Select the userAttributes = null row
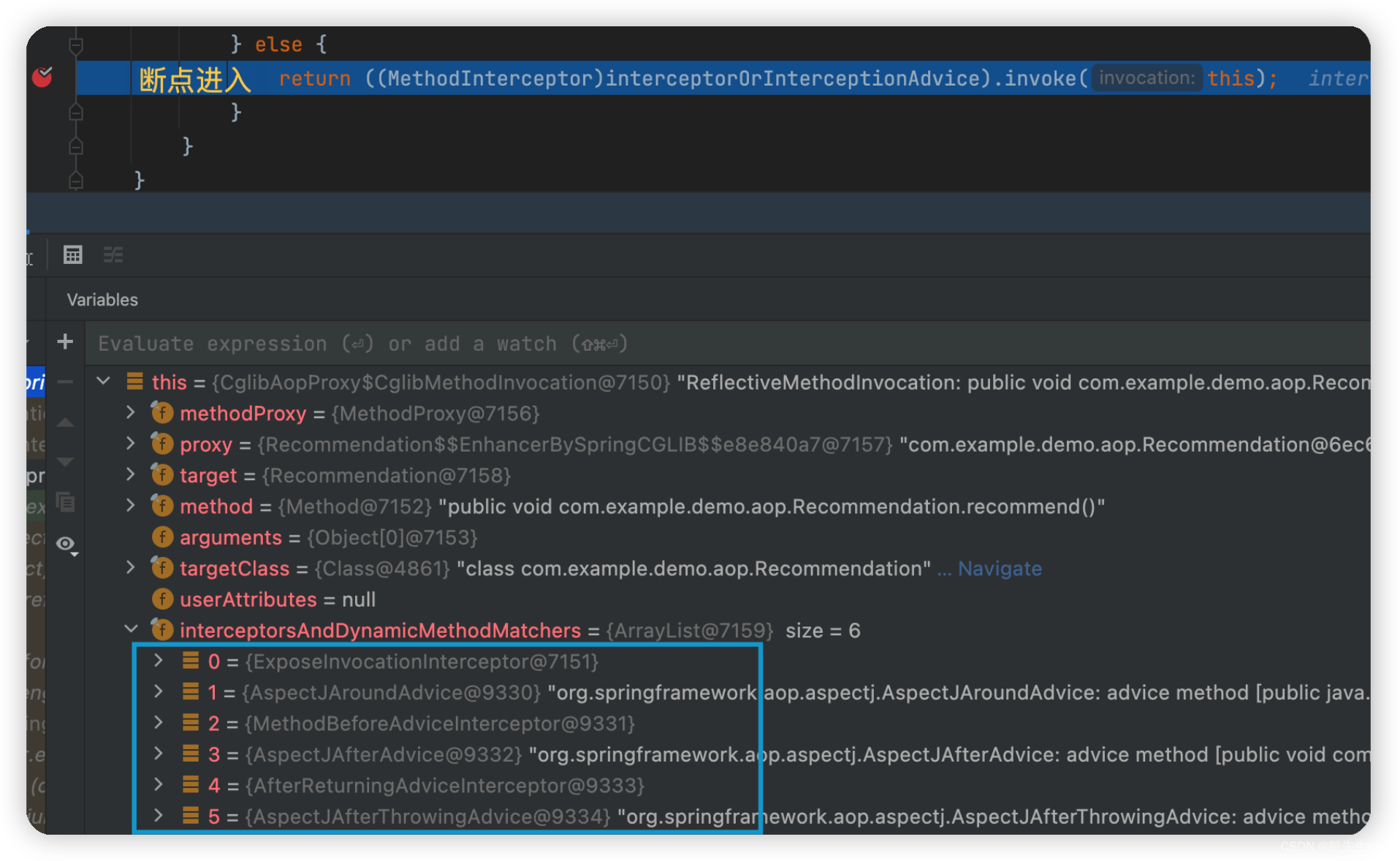Image resolution: width=1400 pixels, height=861 pixels. click(727, 599)
